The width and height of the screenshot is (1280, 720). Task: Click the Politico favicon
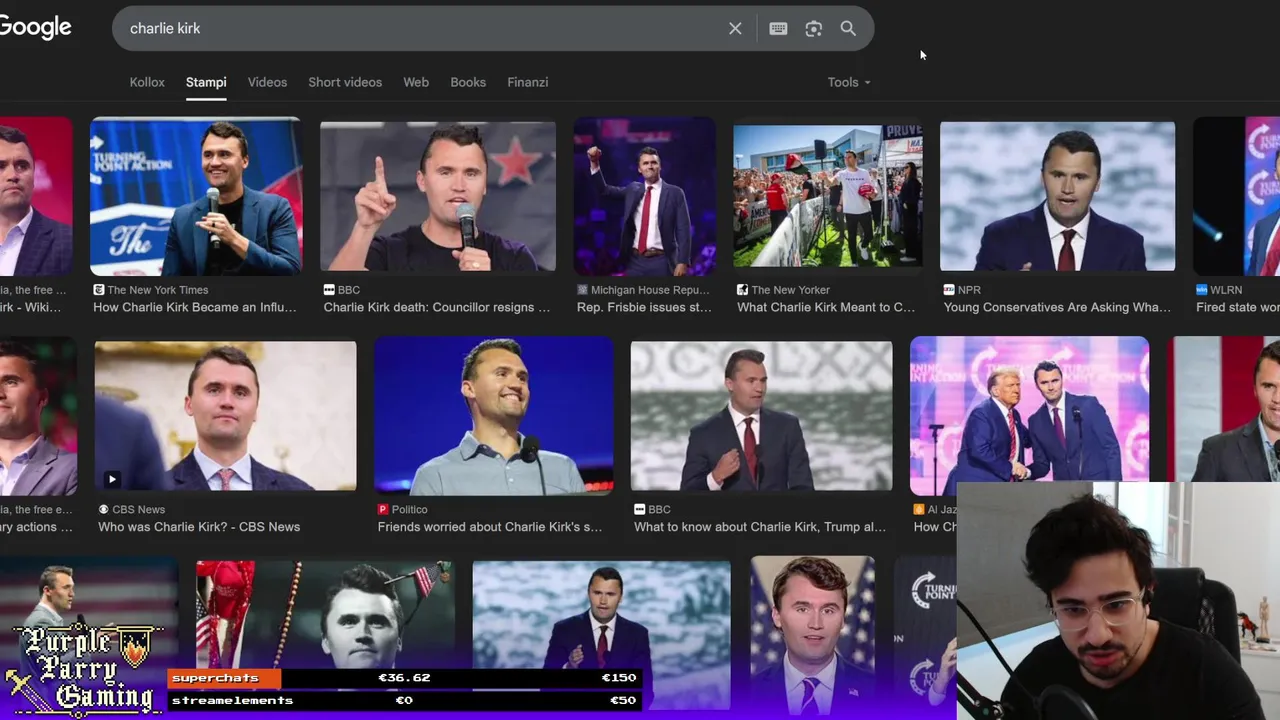click(383, 510)
